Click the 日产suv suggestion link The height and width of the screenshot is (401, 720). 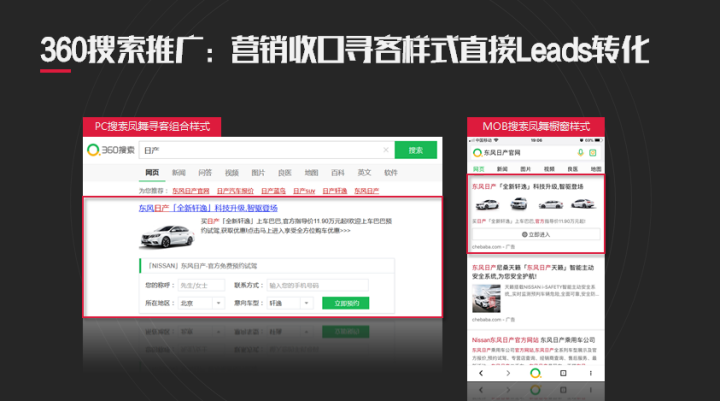point(304,191)
